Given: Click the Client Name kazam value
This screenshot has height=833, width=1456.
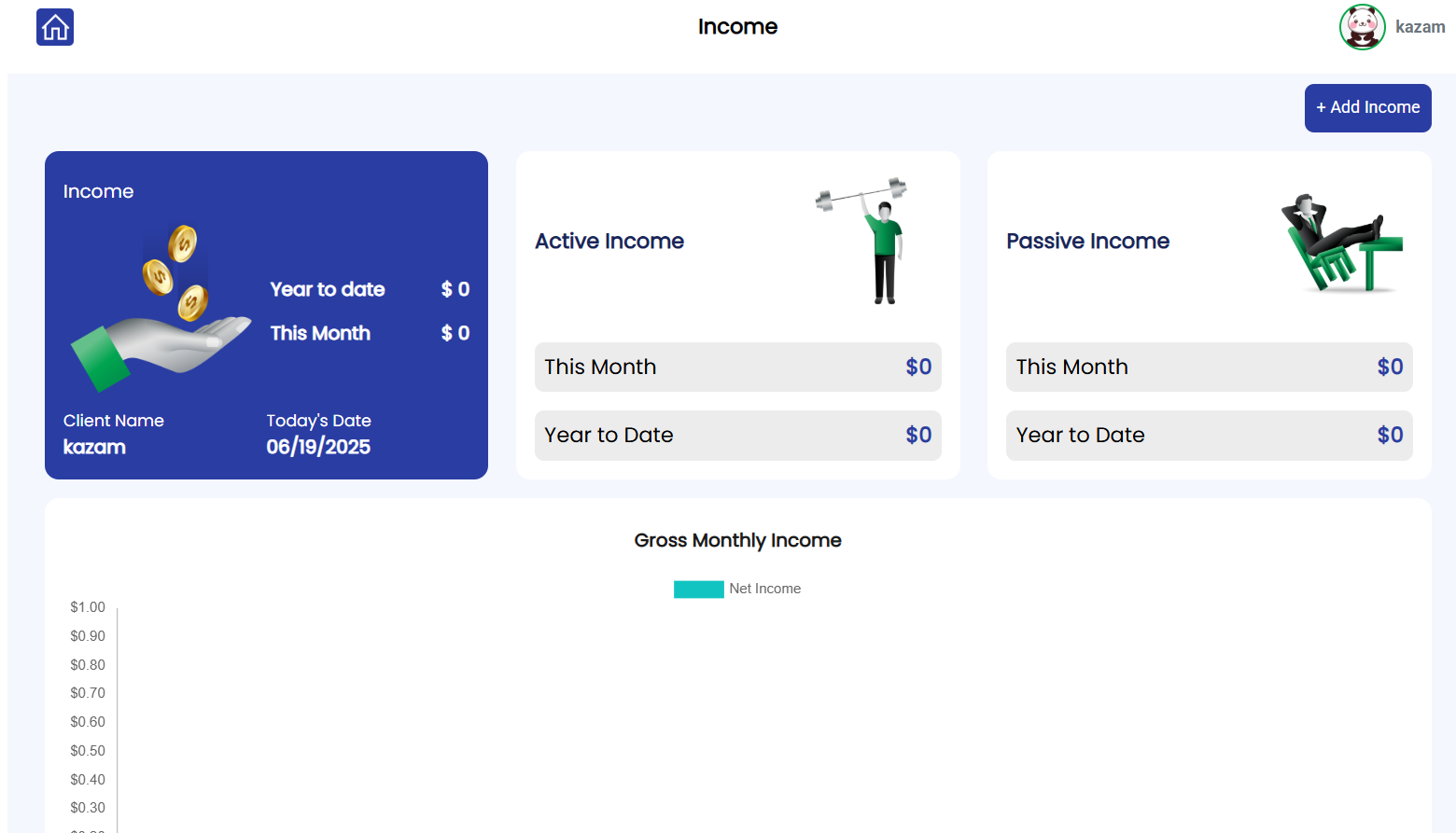Looking at the screenshot, I should [x=94, y=447].
